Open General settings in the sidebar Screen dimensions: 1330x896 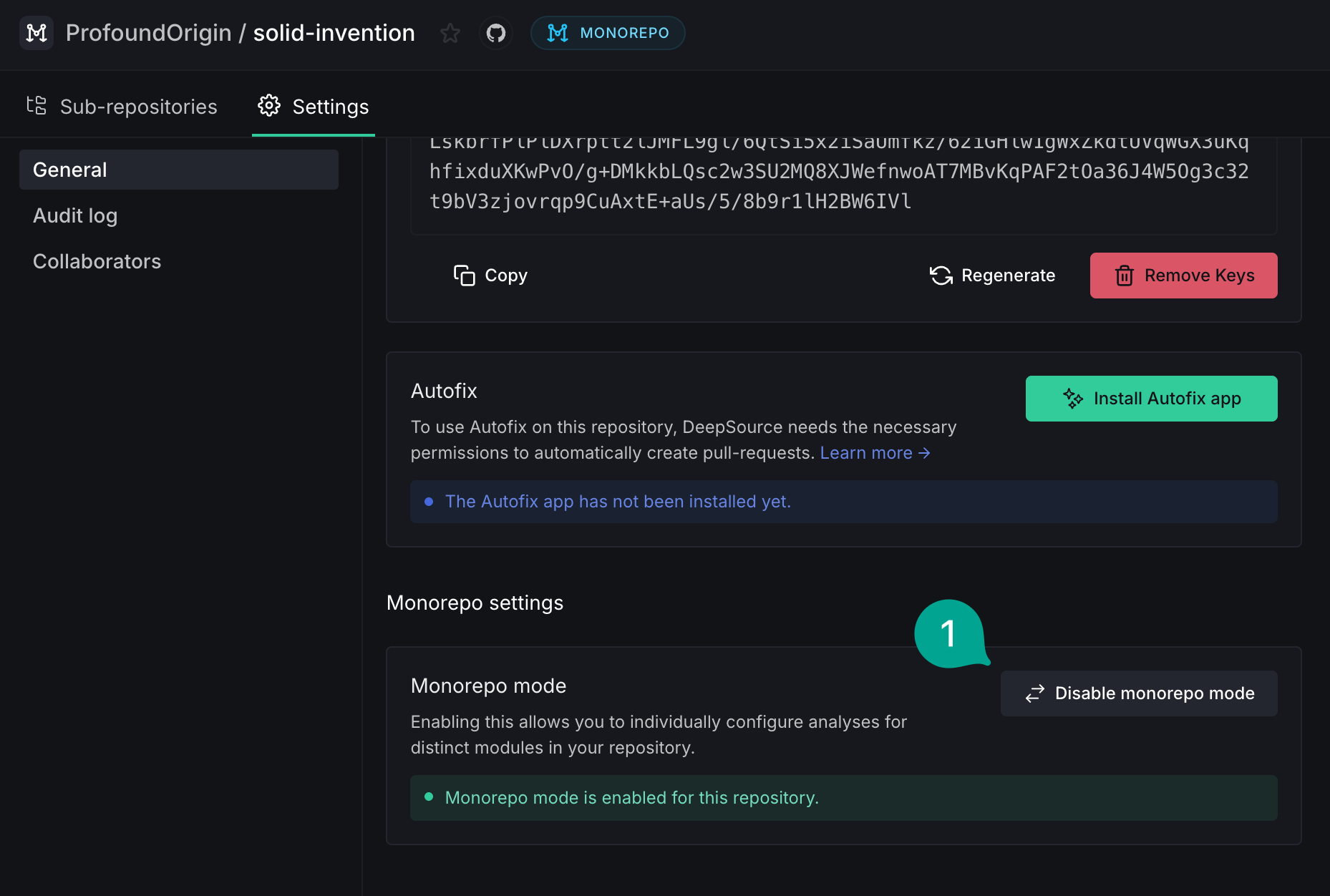click(x=179, y=170)
